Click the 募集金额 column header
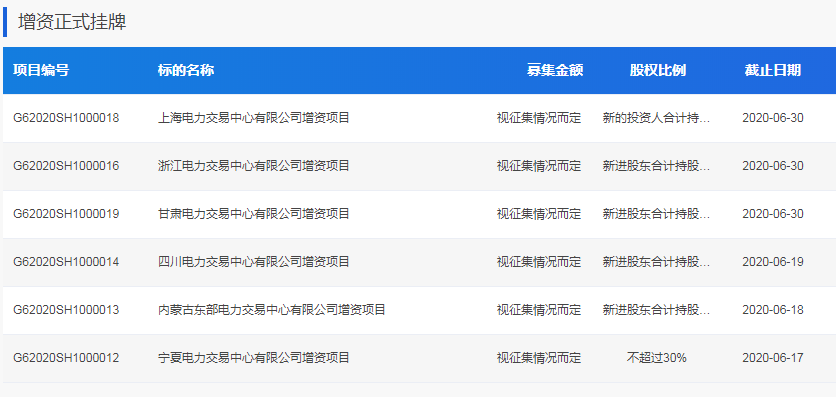 click(555, 70)
